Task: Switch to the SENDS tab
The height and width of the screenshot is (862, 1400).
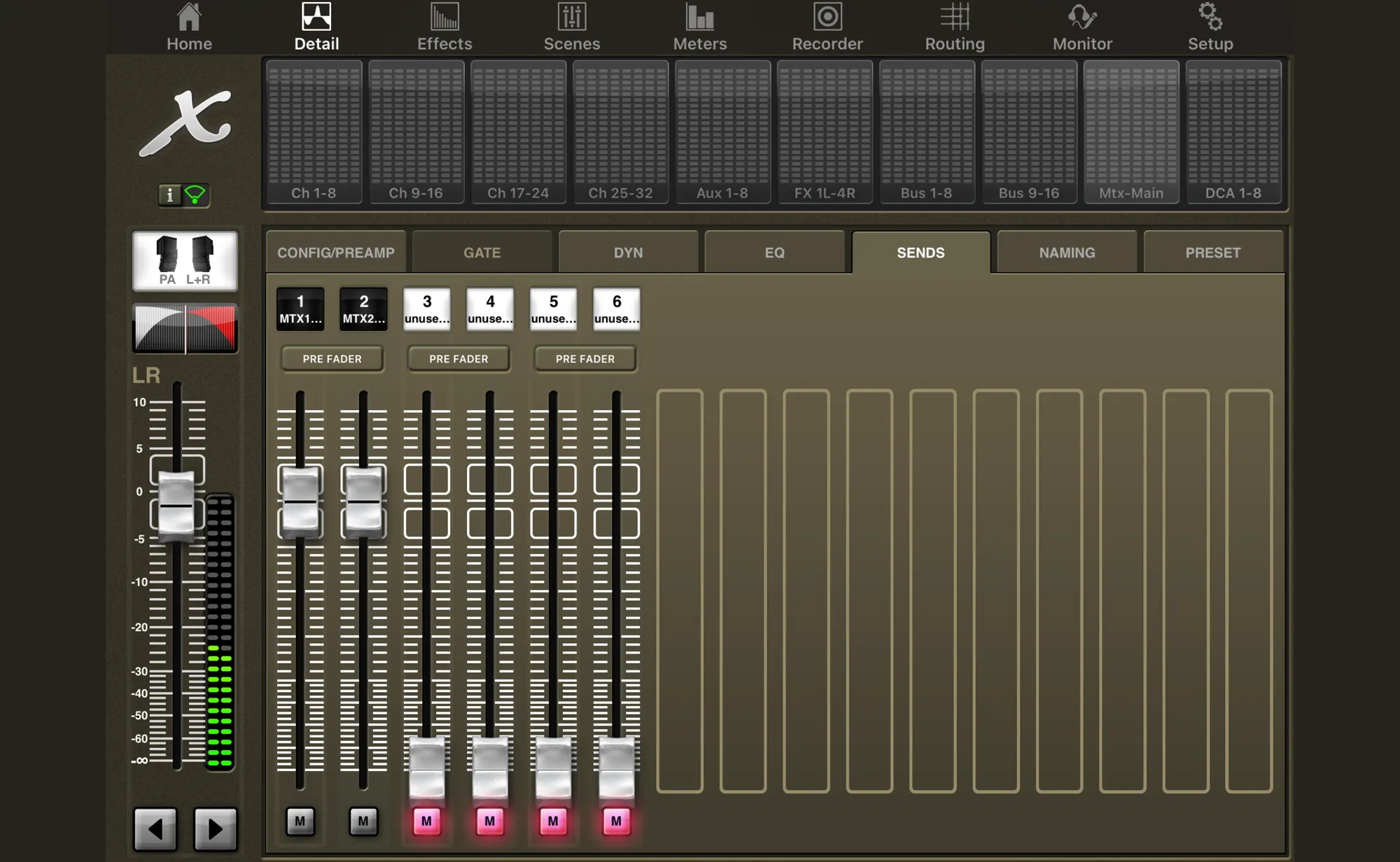Action: (x=921, y=253)
